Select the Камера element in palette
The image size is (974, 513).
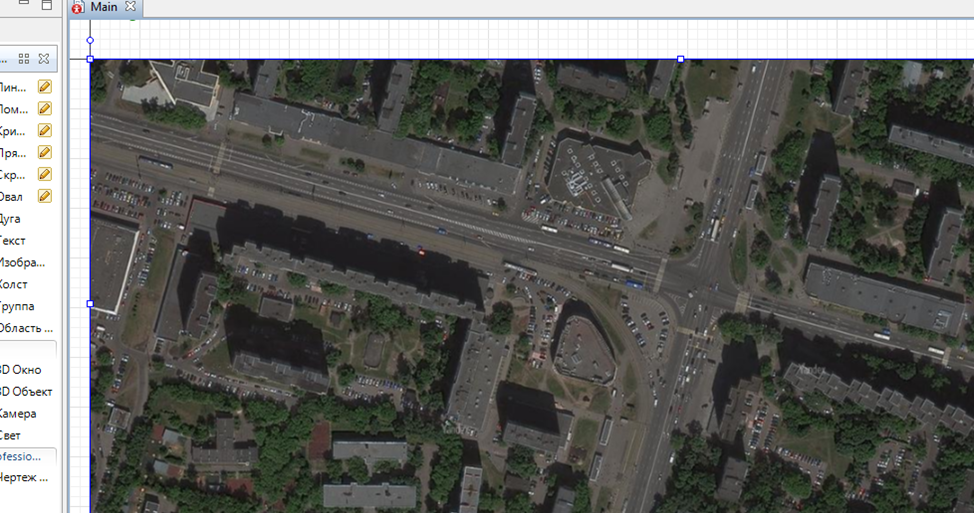coord(18,413)
